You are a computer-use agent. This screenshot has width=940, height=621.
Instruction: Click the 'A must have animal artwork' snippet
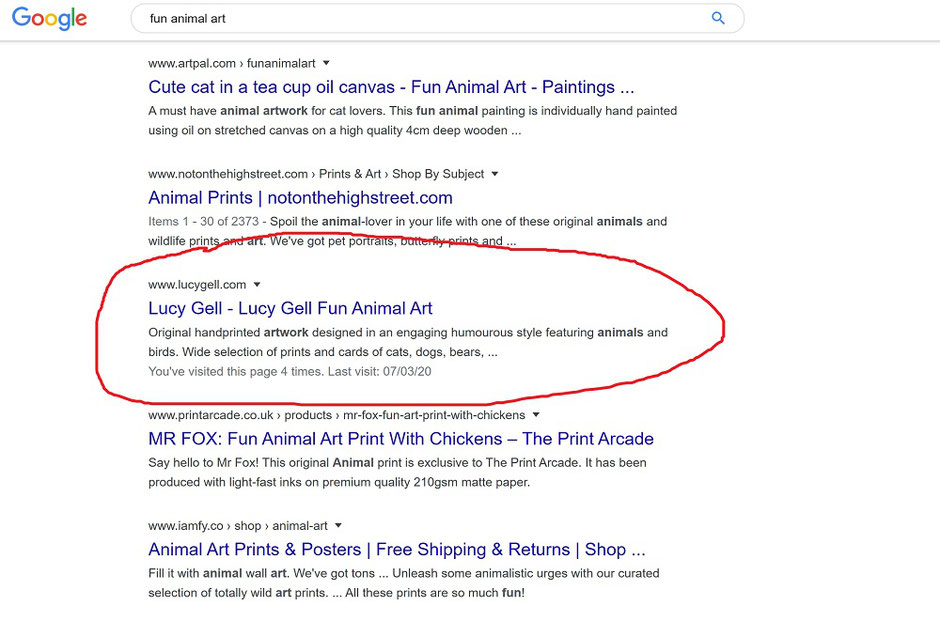pyautogui.click(x=412, y=120)
